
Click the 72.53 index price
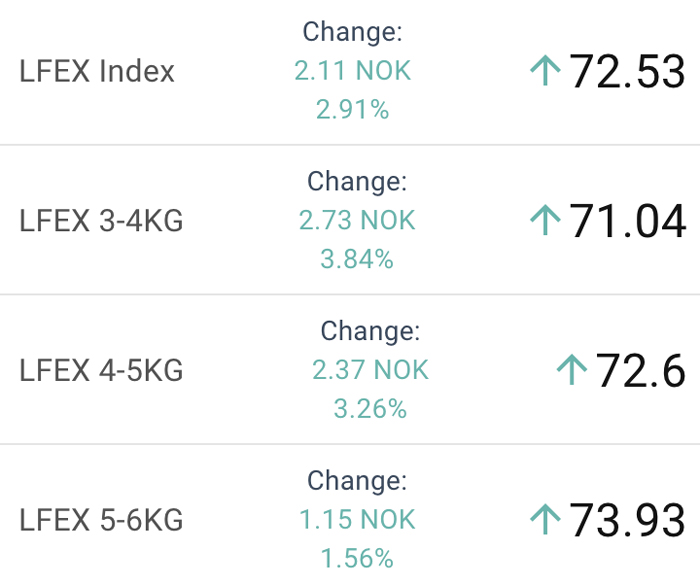coord(627,71)
